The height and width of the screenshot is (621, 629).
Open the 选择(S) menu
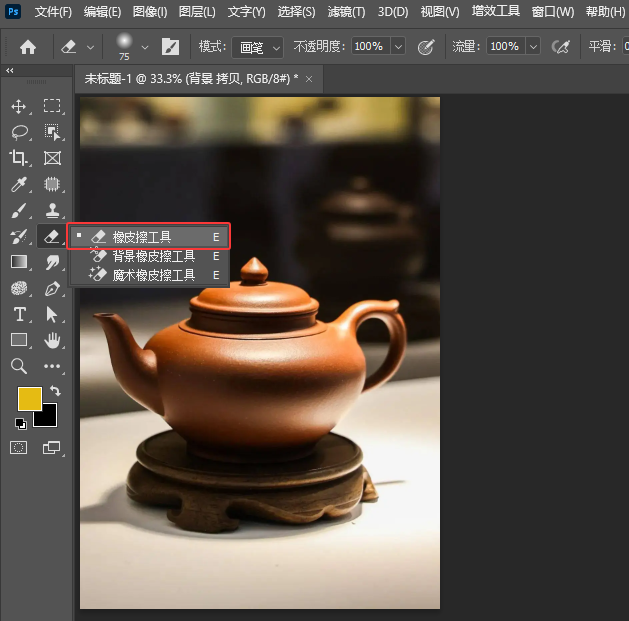[296, 12]
